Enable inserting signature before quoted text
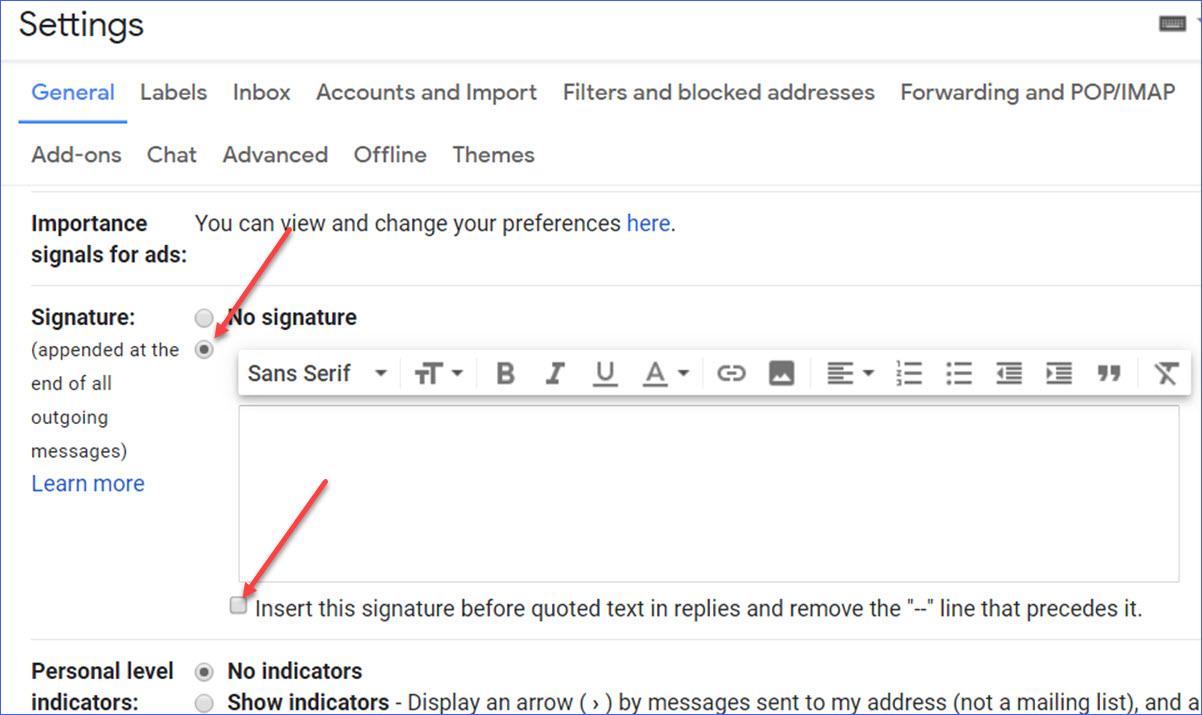The height and width of the screenshot is (715, 1202). click(x=238, y=605)
